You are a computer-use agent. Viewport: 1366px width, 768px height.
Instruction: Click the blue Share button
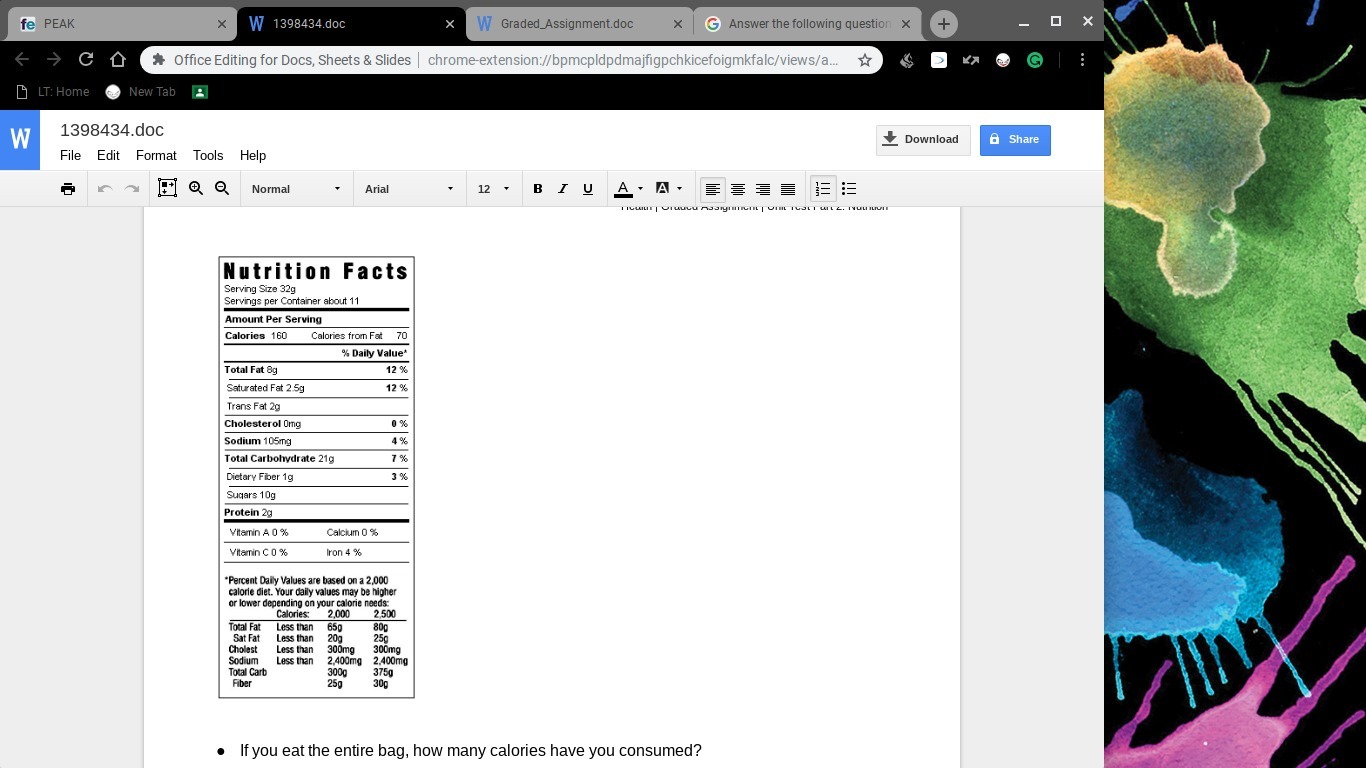(x=1015, y=140)
